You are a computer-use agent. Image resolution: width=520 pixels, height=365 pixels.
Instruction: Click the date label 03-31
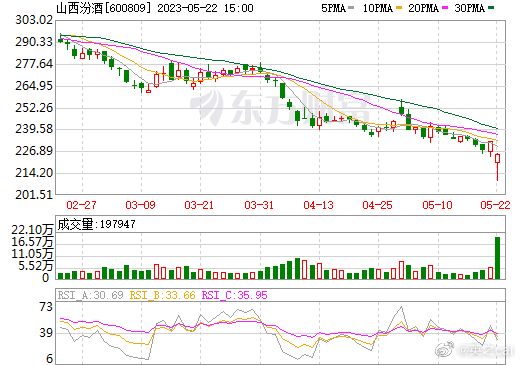(x=259, y=205)
